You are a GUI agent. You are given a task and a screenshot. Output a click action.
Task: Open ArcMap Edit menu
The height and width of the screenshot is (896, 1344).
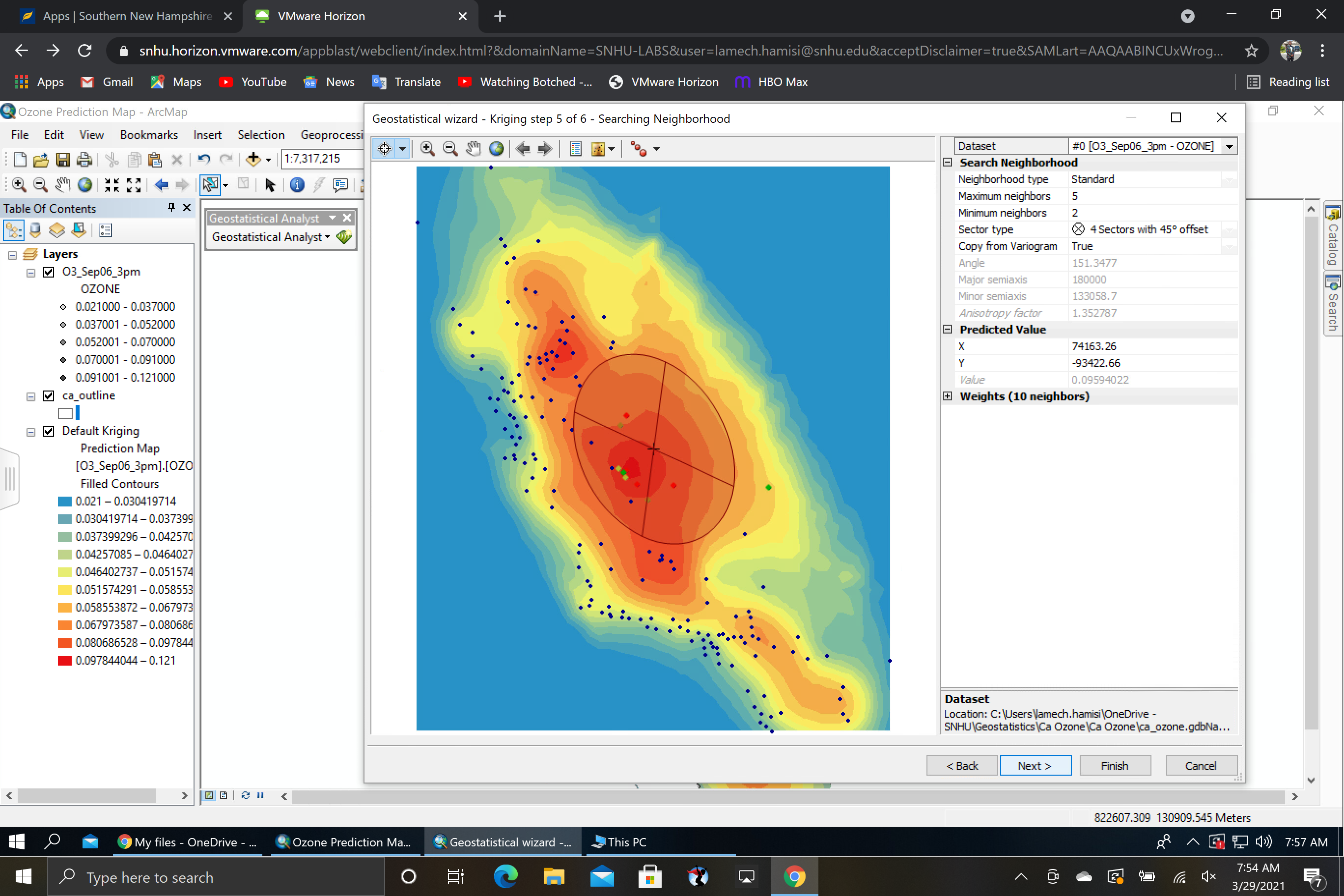pyautogui.click(x=54, y=135)
